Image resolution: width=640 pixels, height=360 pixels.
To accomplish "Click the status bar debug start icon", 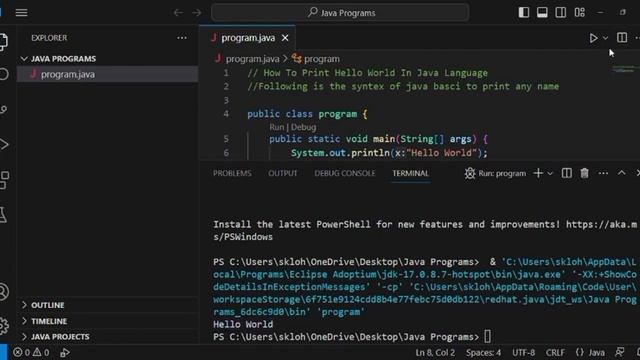I will [x=64, y=352].
